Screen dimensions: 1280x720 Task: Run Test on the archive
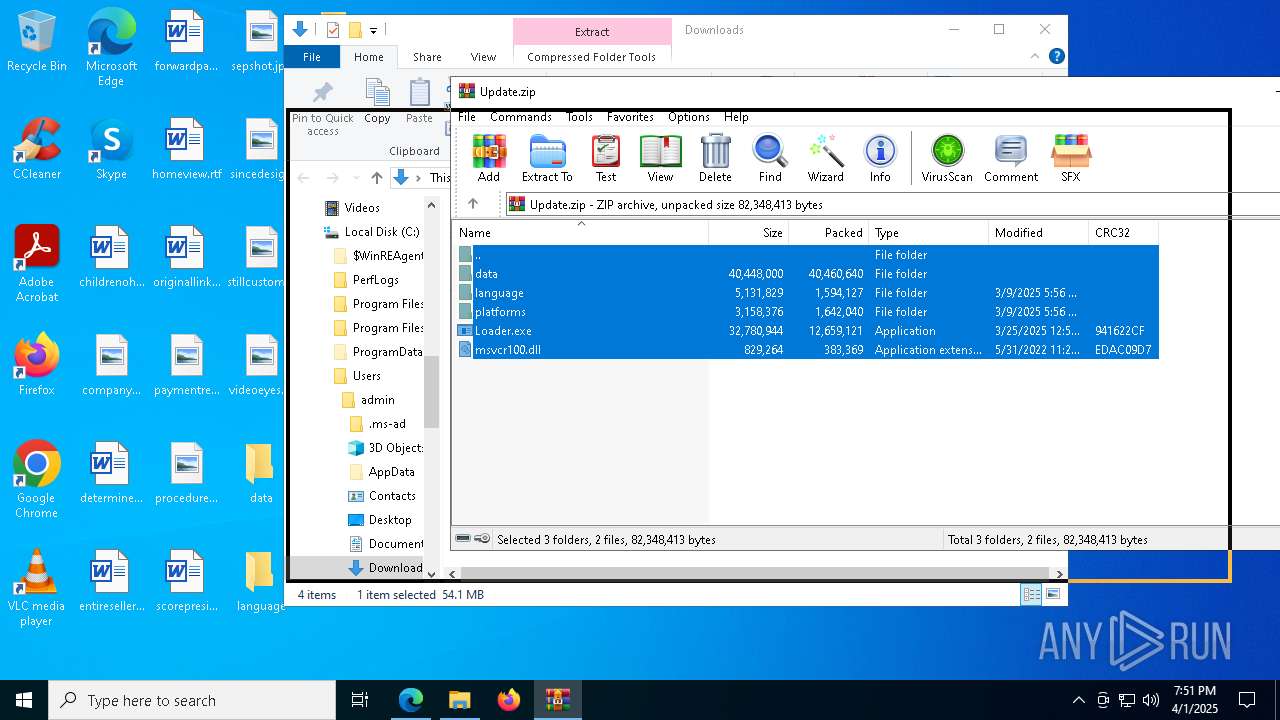pos(606,158)
